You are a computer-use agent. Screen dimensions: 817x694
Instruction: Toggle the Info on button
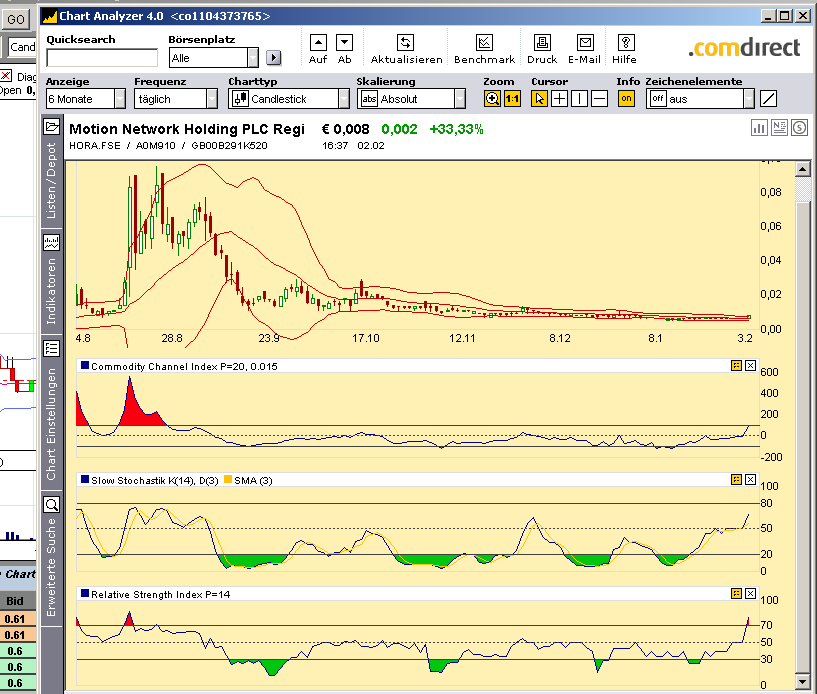coord(626,98)
